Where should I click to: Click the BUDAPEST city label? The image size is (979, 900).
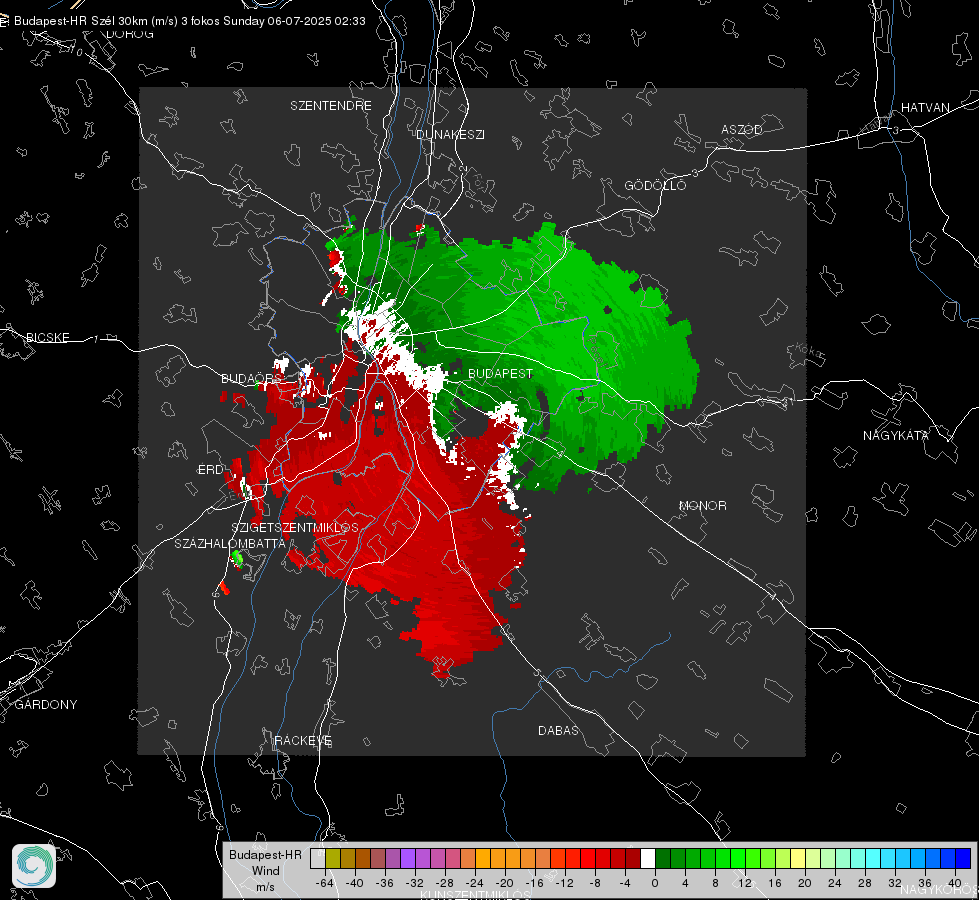[x=501, y=373]
